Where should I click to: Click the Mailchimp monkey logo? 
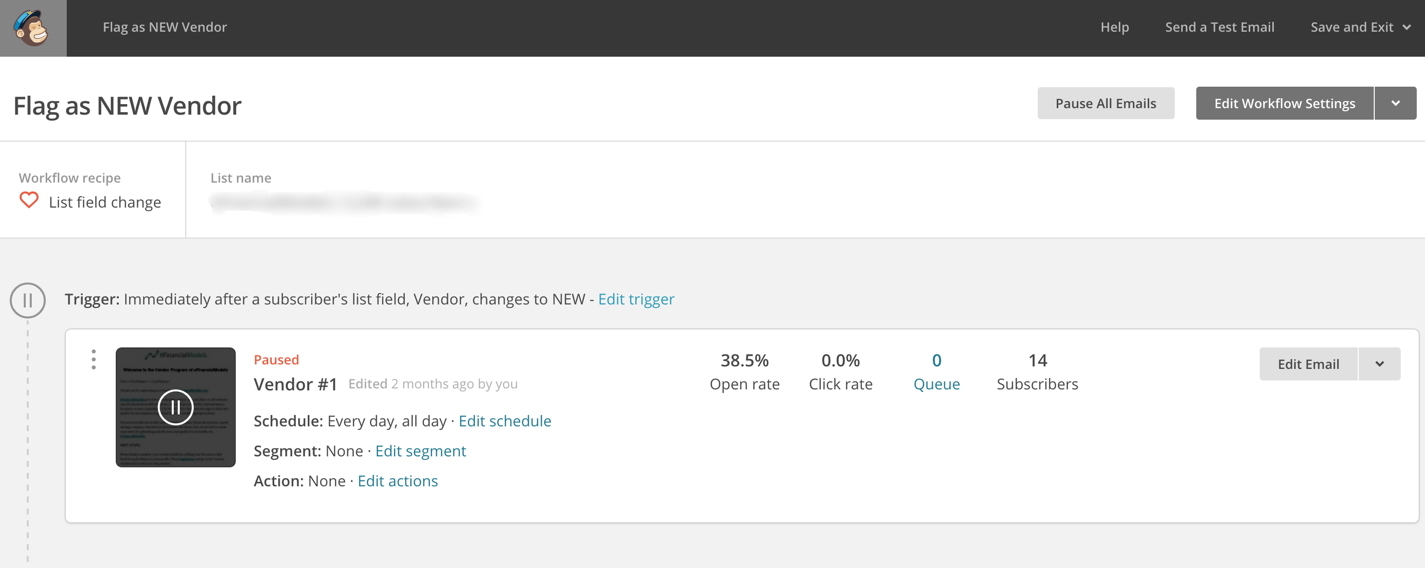32,27
